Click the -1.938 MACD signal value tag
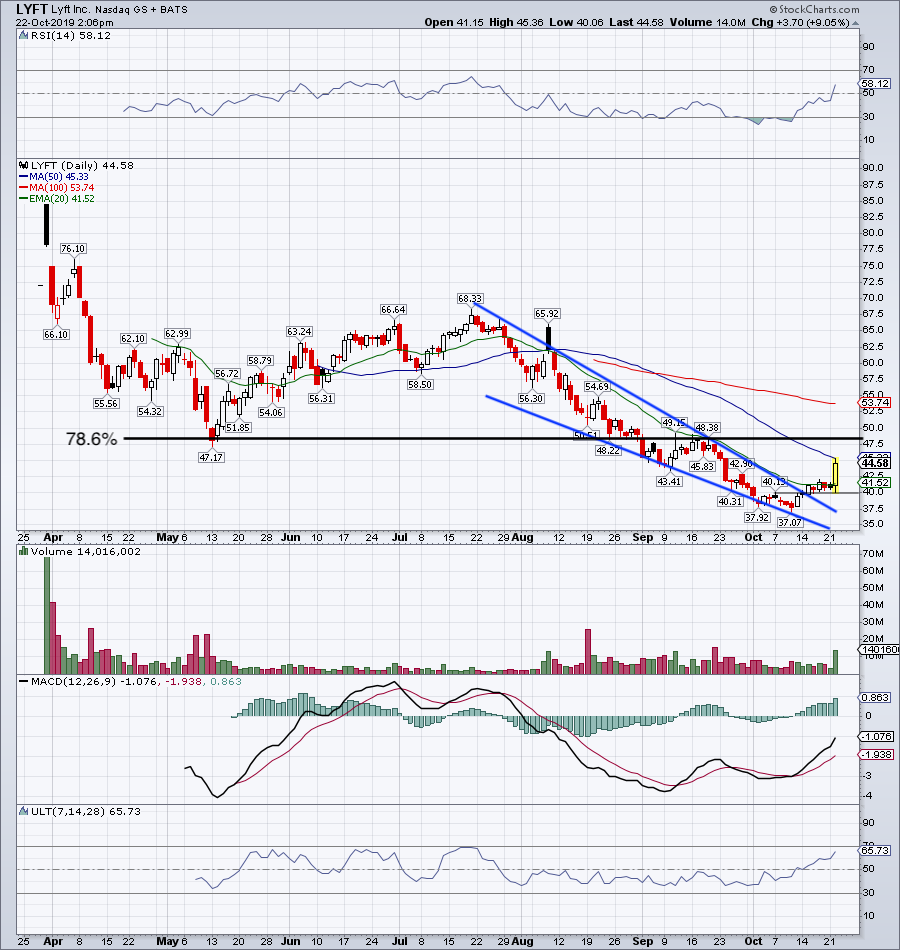 [877, 754]
